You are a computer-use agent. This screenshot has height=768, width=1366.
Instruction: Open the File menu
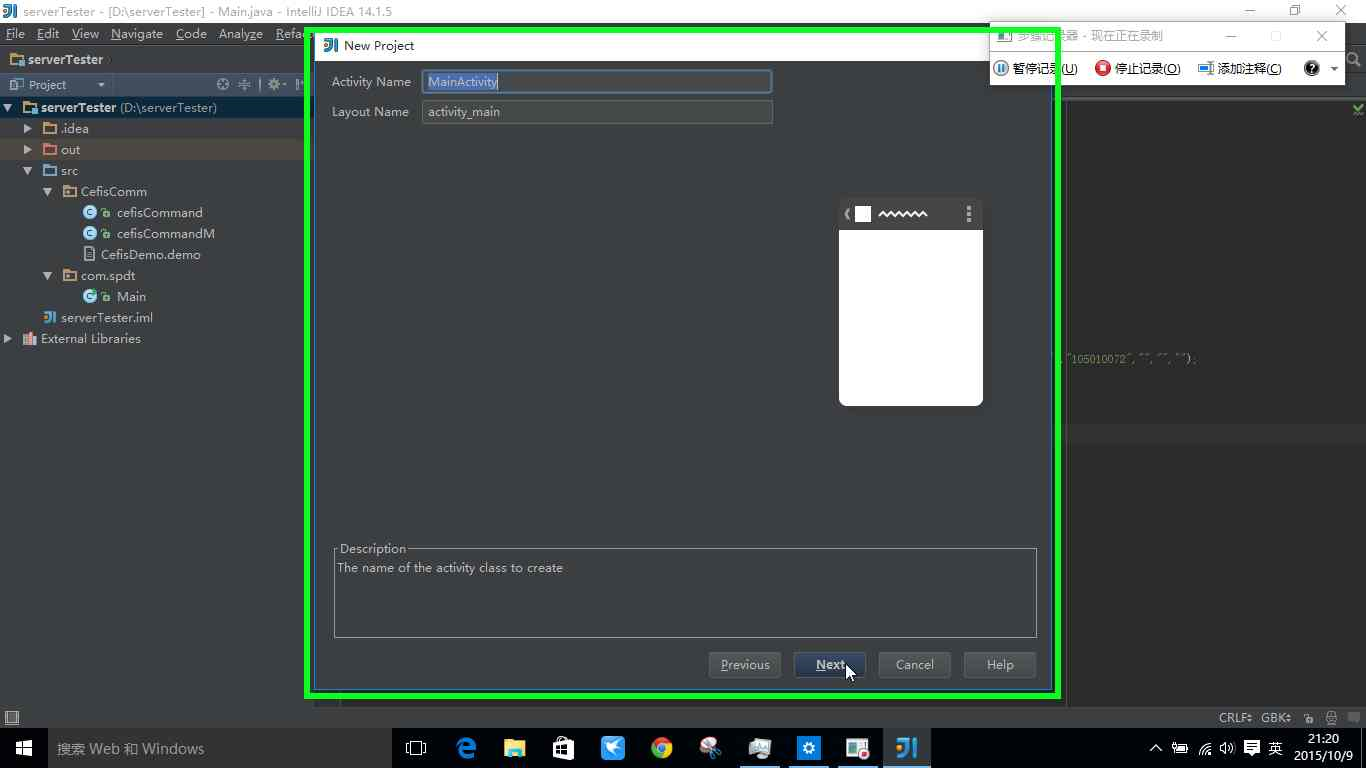pos(15,33)
